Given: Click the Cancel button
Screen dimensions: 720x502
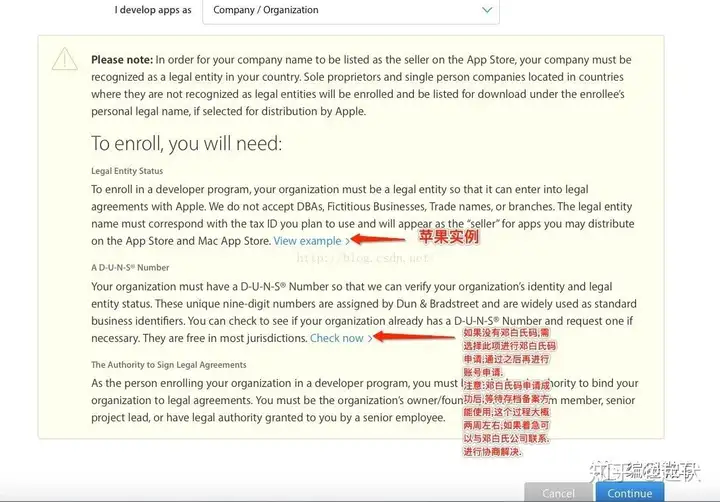Looking at the screenshot, I should pos(558,492).
